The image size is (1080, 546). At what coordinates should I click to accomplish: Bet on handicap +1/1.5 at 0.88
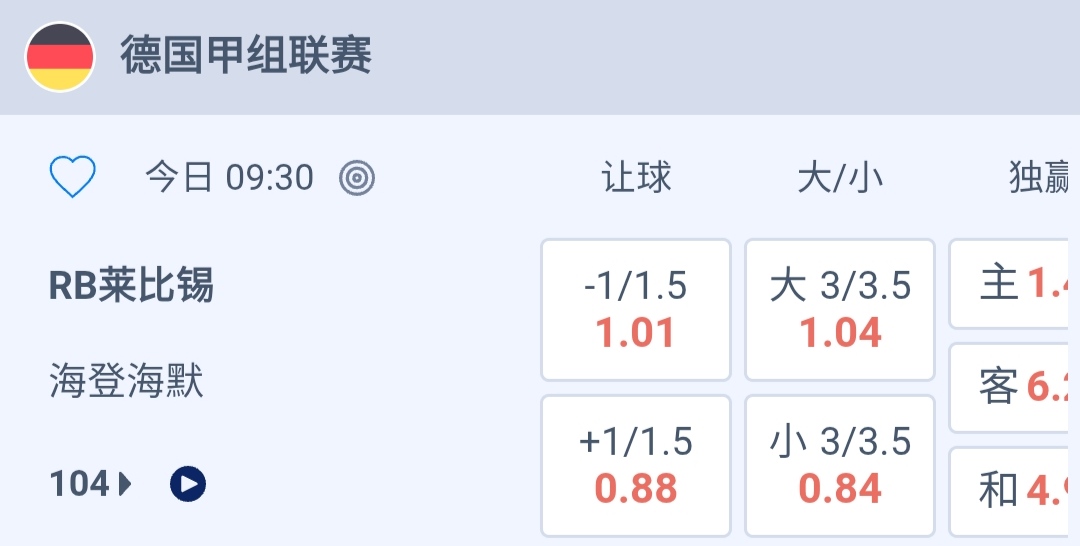pos(636,466)
